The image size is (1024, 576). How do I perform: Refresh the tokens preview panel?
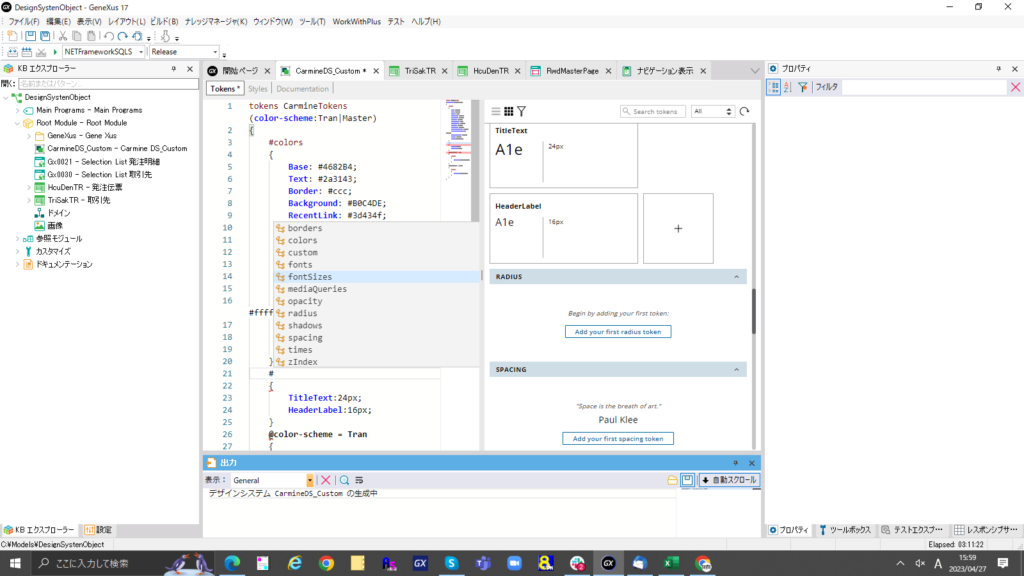[x=744, y=112]
